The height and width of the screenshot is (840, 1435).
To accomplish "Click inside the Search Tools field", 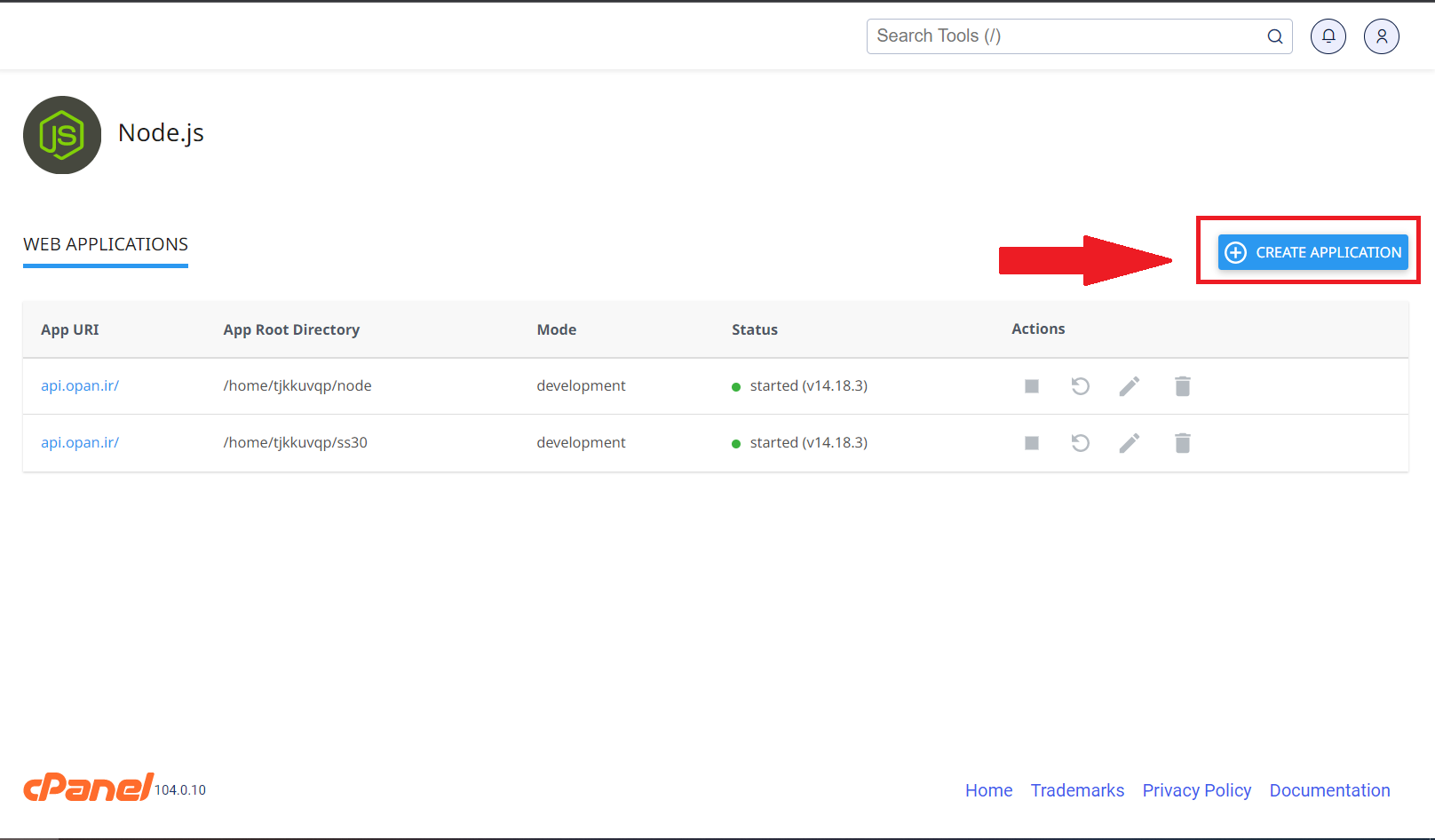I will (1021, 36).
